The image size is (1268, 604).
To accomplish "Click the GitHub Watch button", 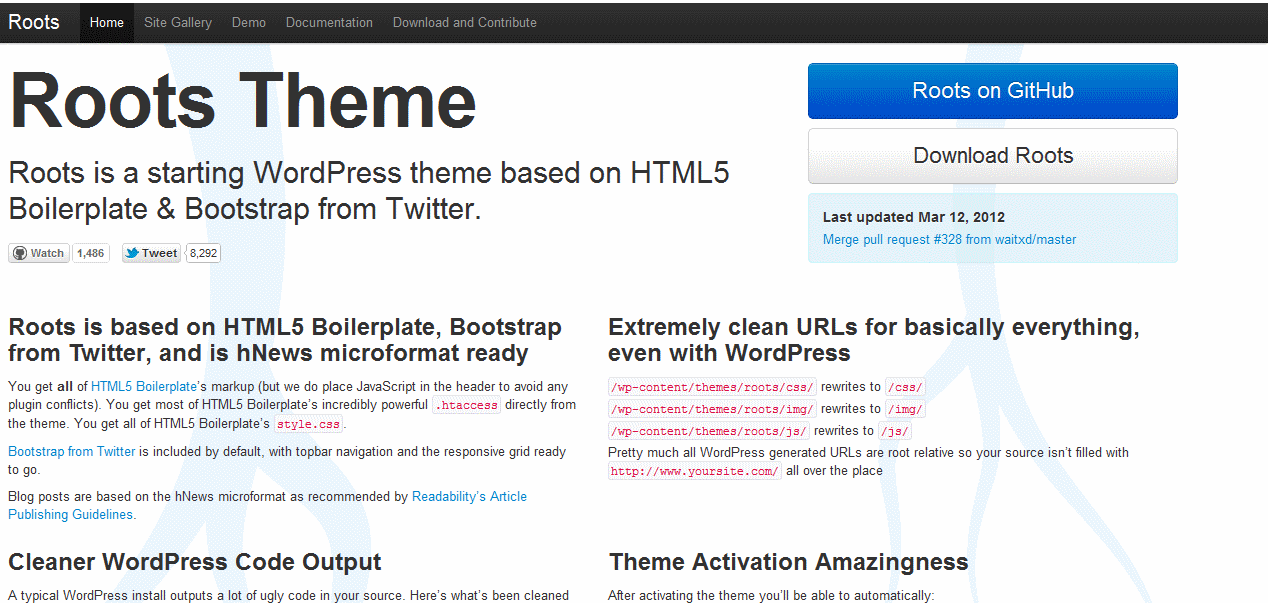I will point(38,254).
